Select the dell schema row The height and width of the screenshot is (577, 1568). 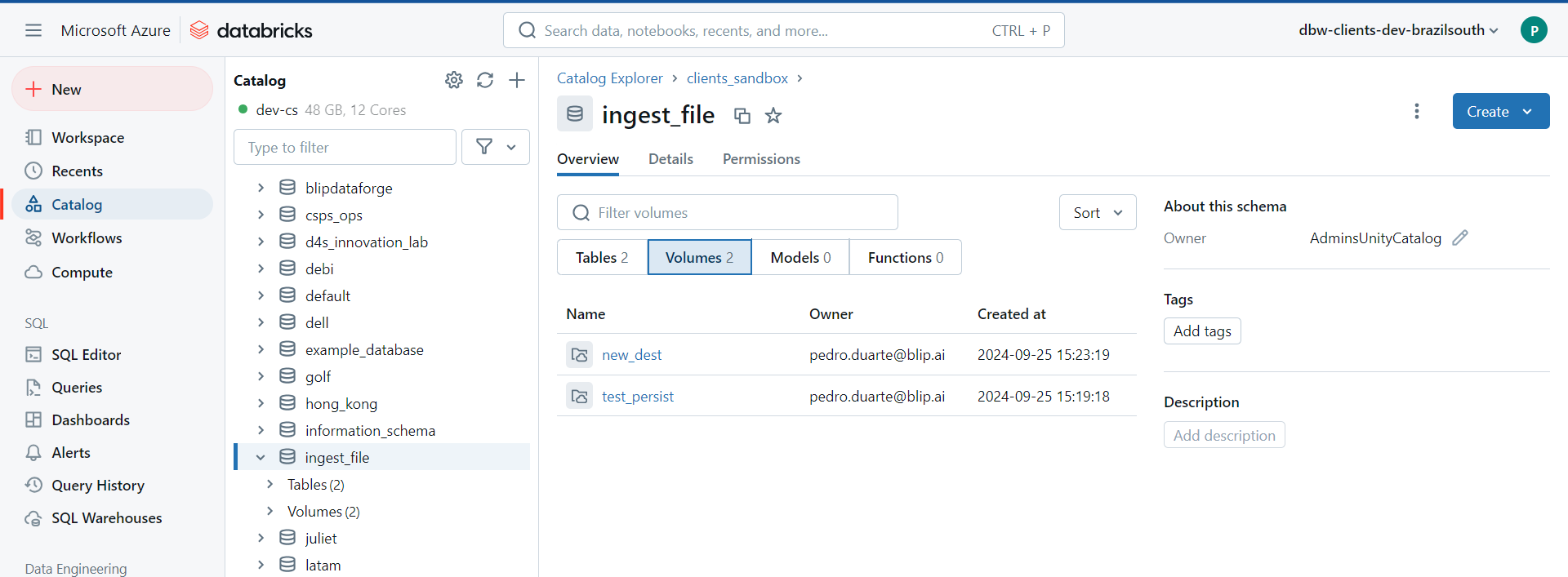(382, 322)
